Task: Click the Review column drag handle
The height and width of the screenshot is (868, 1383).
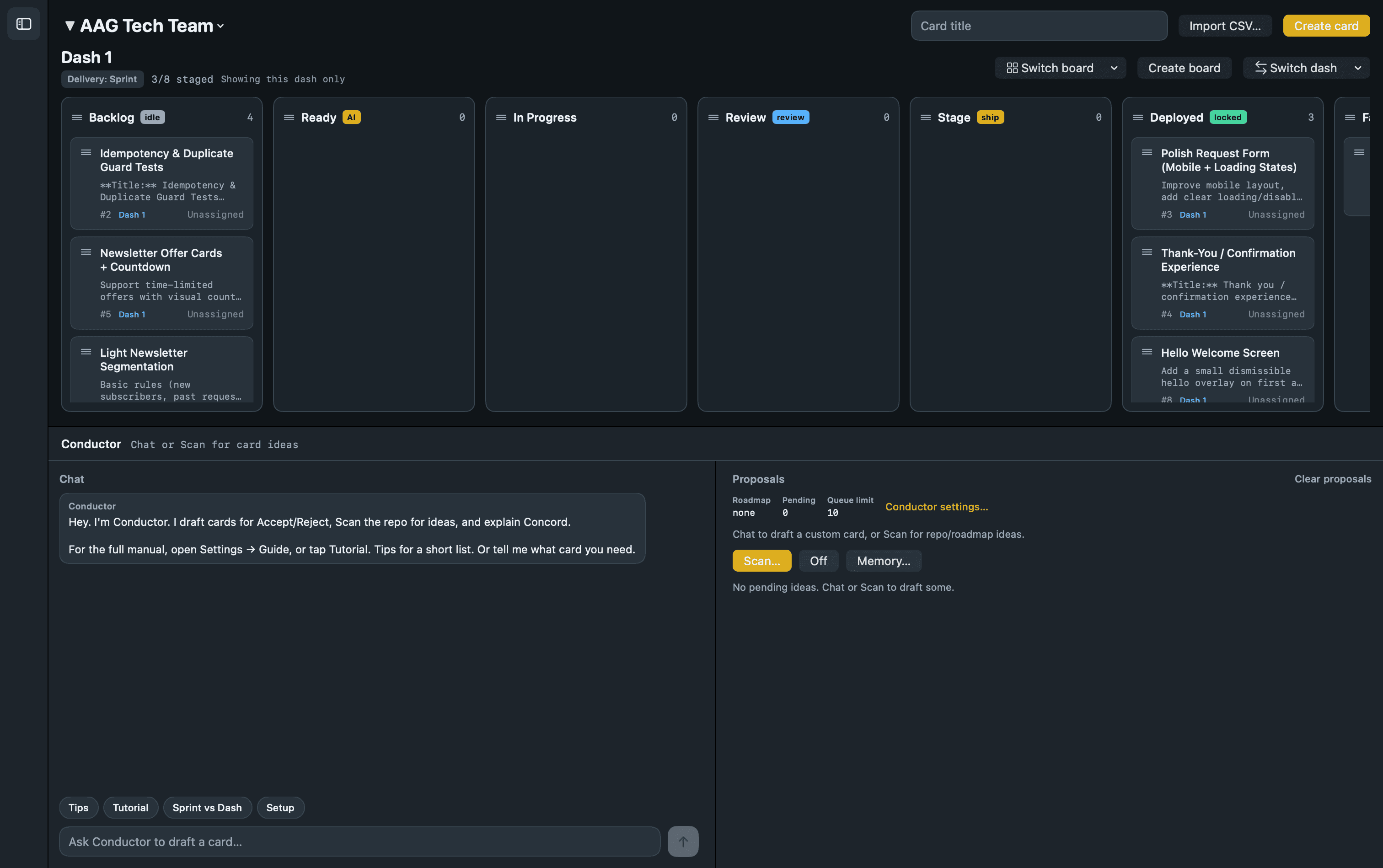Action: tap(713, 118)
